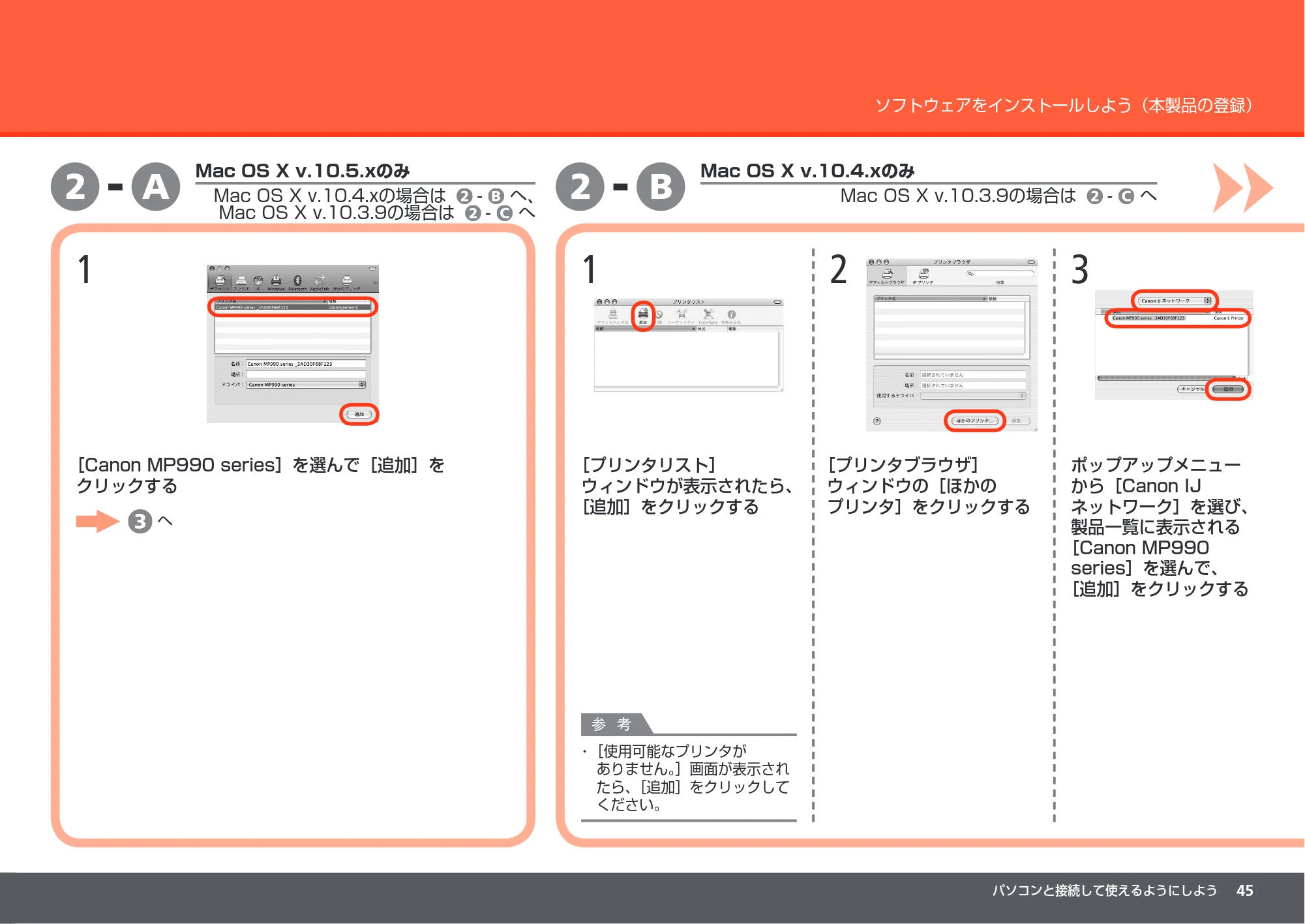The image size is (1305, 924).
Task: Click the ファクス icon in 2-A toolbar
Action: (241, 281)
